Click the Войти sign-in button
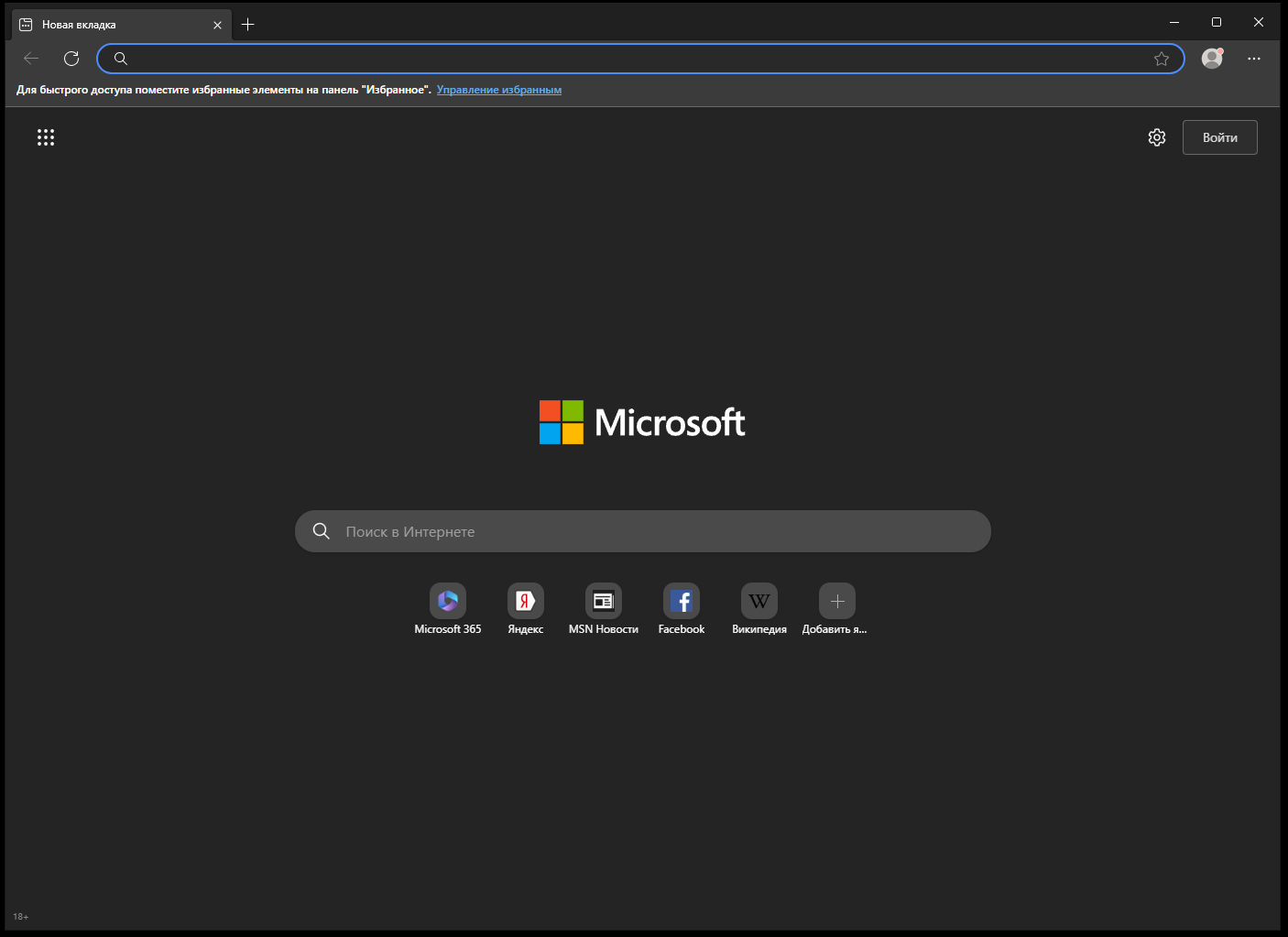The width and height of the screenshot is (1288, 937). pos(1220,137)
